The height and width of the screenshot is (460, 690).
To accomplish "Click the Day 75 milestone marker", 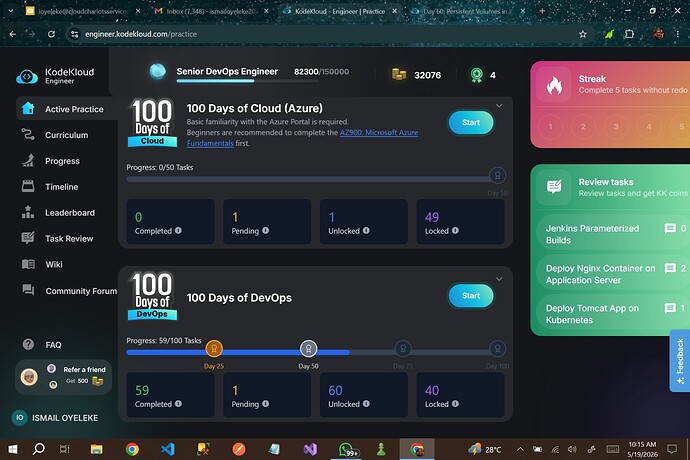I will [x=403, y=349].
